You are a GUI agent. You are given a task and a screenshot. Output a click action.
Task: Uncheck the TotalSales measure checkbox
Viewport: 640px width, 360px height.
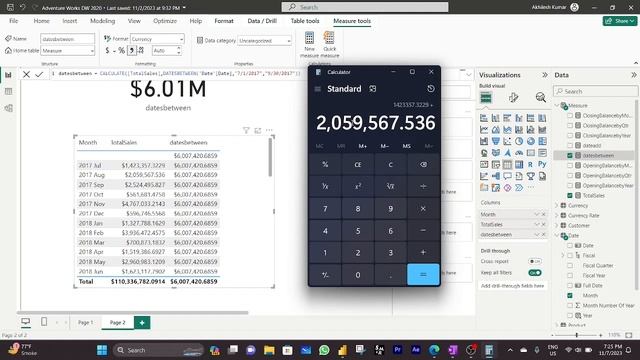click(x=570, y=196)
